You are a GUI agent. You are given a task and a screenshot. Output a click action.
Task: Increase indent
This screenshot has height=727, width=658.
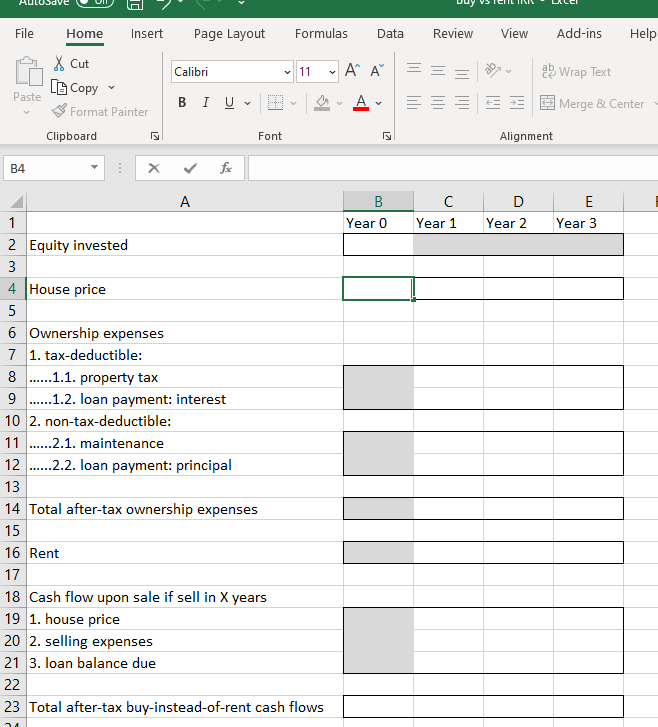point(517,102)
